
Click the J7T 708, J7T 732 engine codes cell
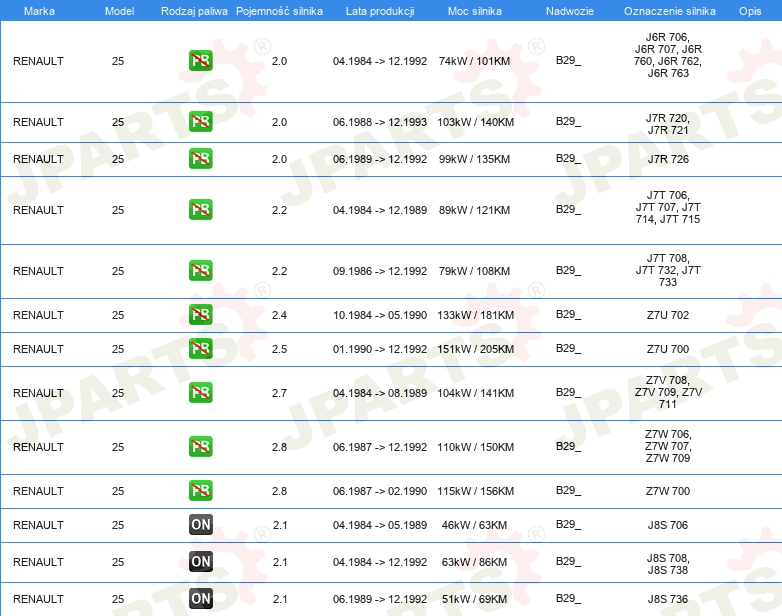[x=668, y=270]
